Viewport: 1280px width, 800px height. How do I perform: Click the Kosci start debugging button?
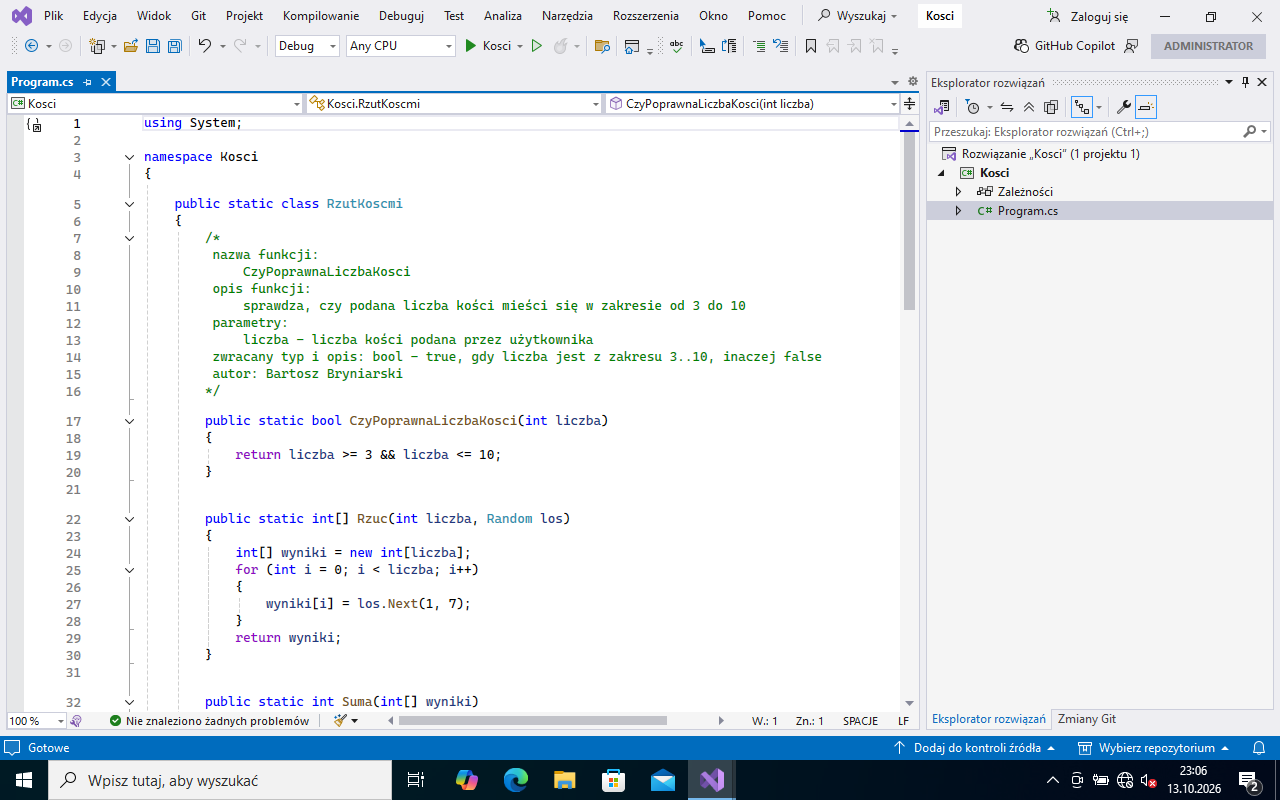[x=487, y=46]
